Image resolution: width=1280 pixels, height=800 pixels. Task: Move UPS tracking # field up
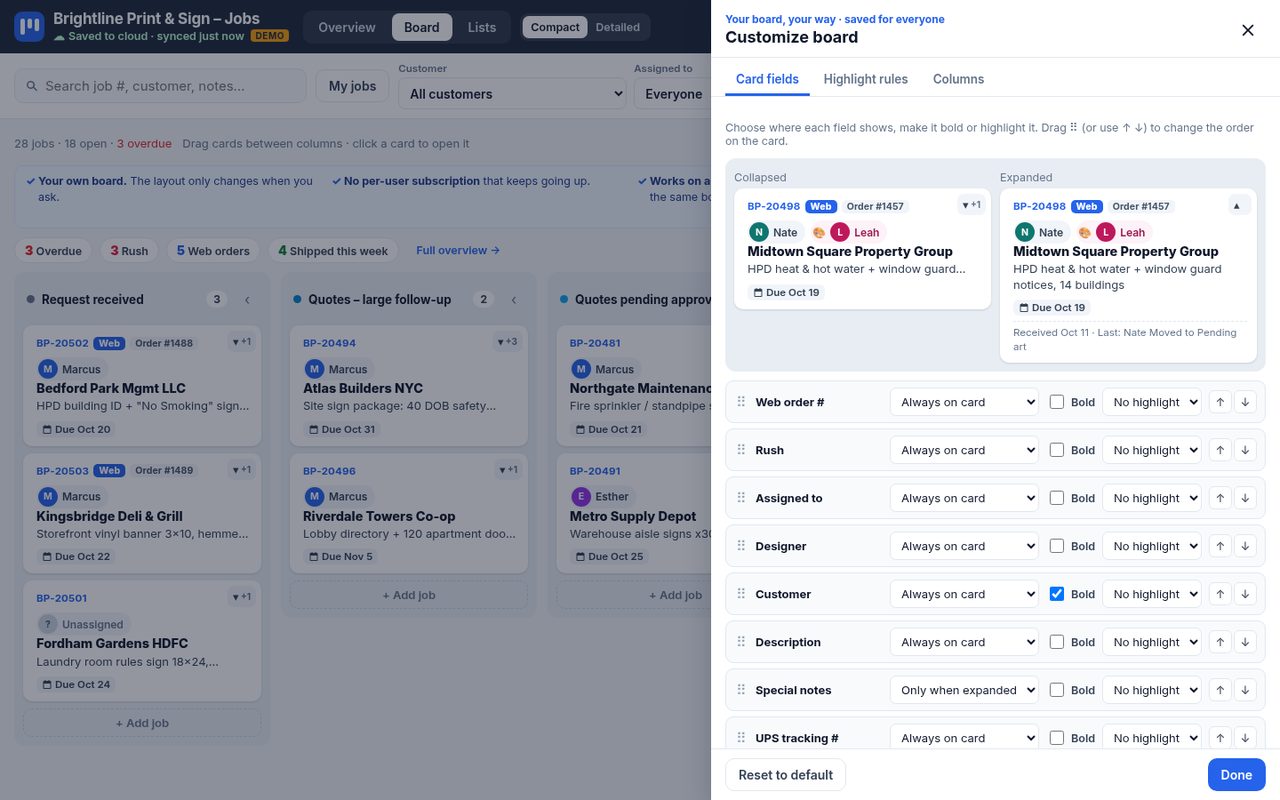click(1220, 738)
